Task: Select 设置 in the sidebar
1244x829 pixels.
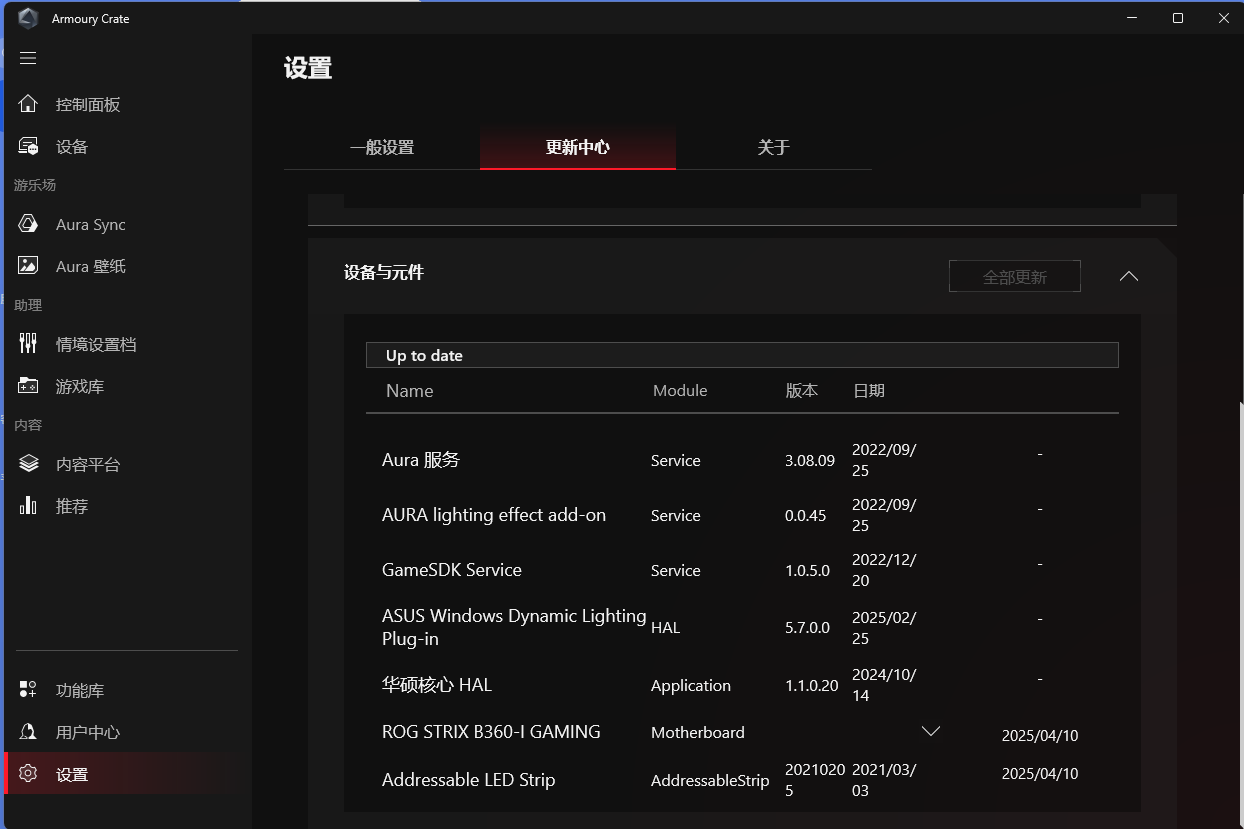Action: point(72,774)
